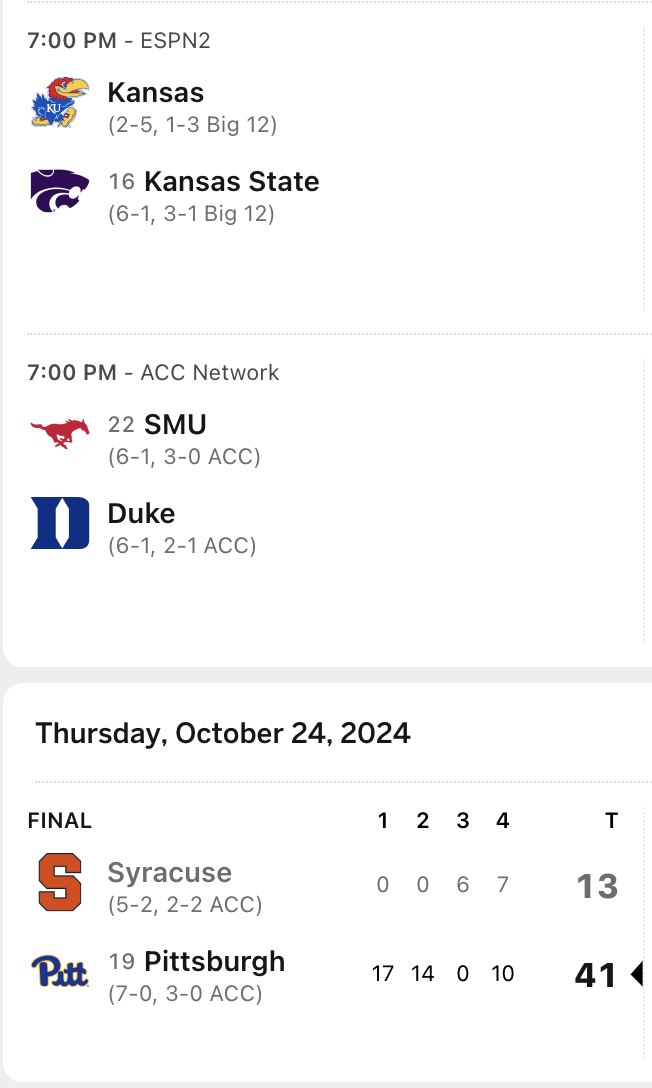The height and width of the screenshot is (1088, 652).
Task: Click Syracuse's final score of 13
Action: (x=597, y=886)
